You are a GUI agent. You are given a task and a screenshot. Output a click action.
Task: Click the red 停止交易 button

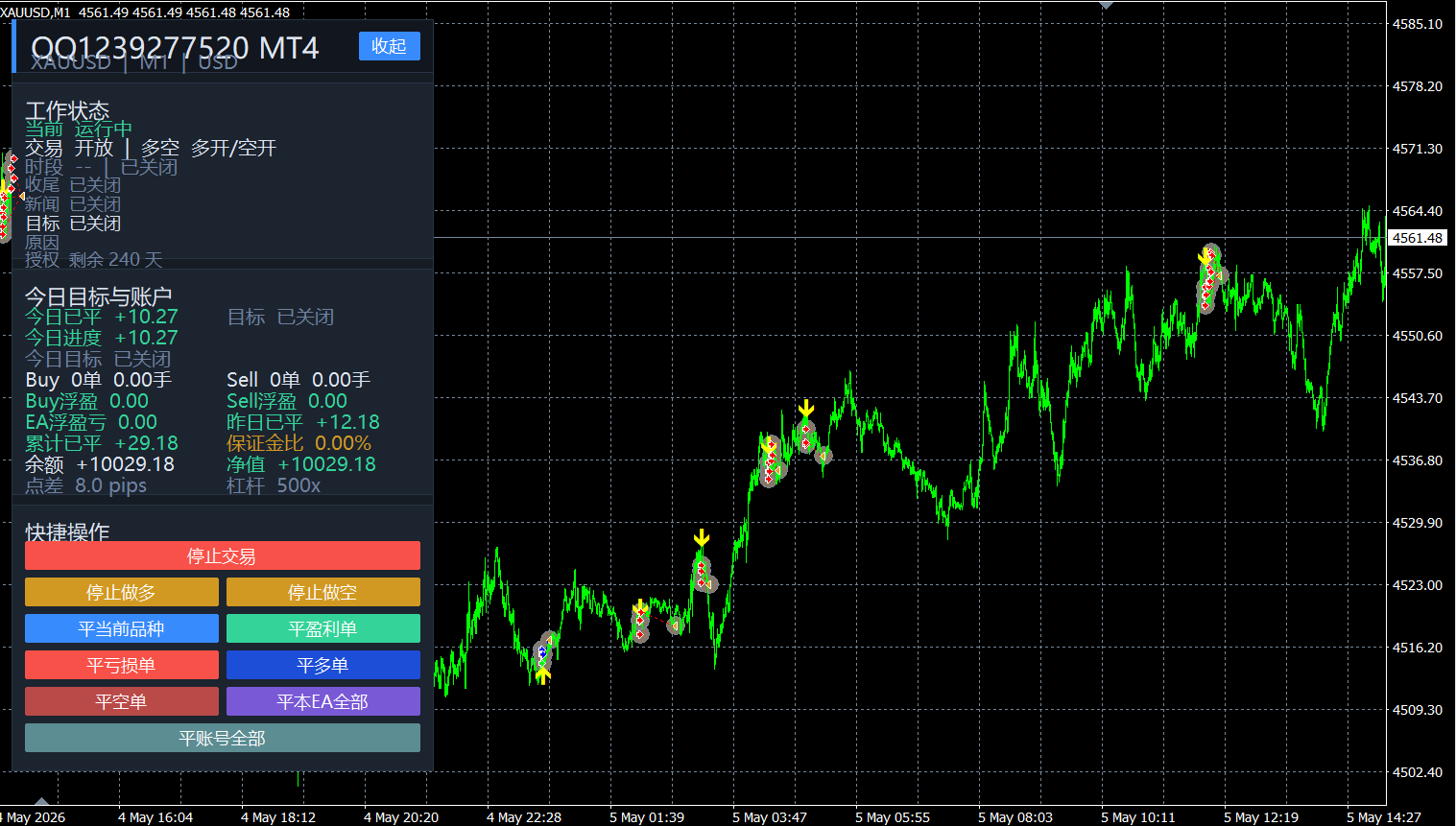coord(223,556)
